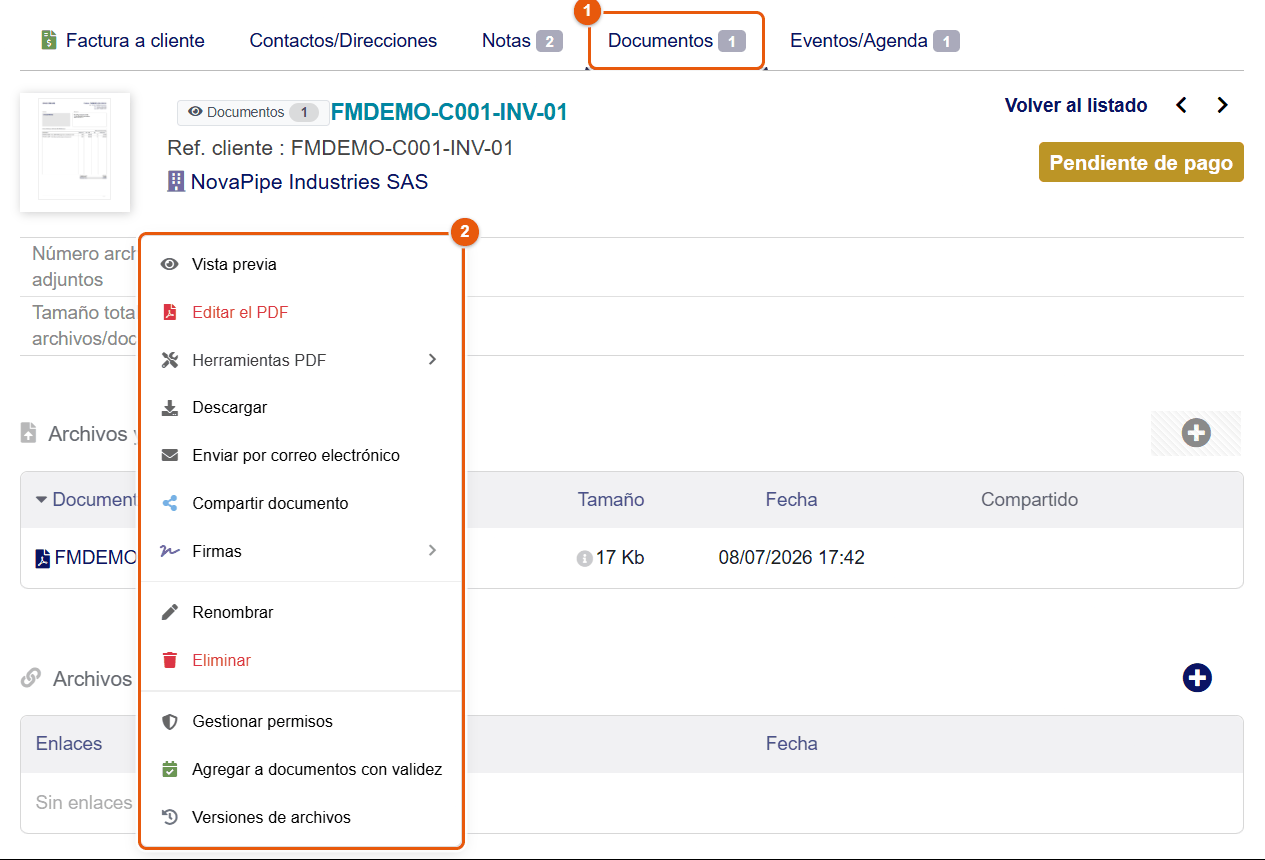Click the invoice icon on Factura a cliente tab

point(49,40)
